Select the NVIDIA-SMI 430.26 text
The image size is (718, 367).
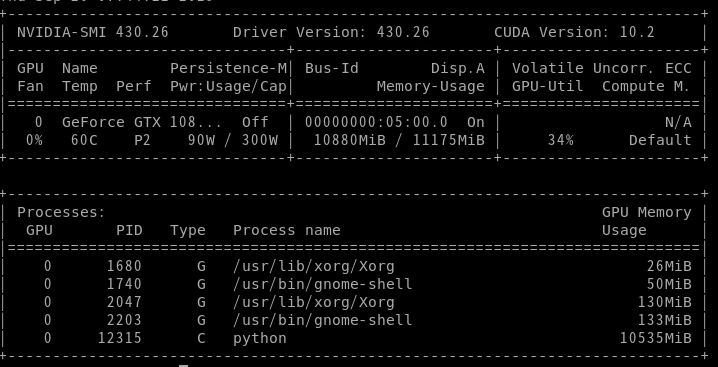tap(93, 32)
